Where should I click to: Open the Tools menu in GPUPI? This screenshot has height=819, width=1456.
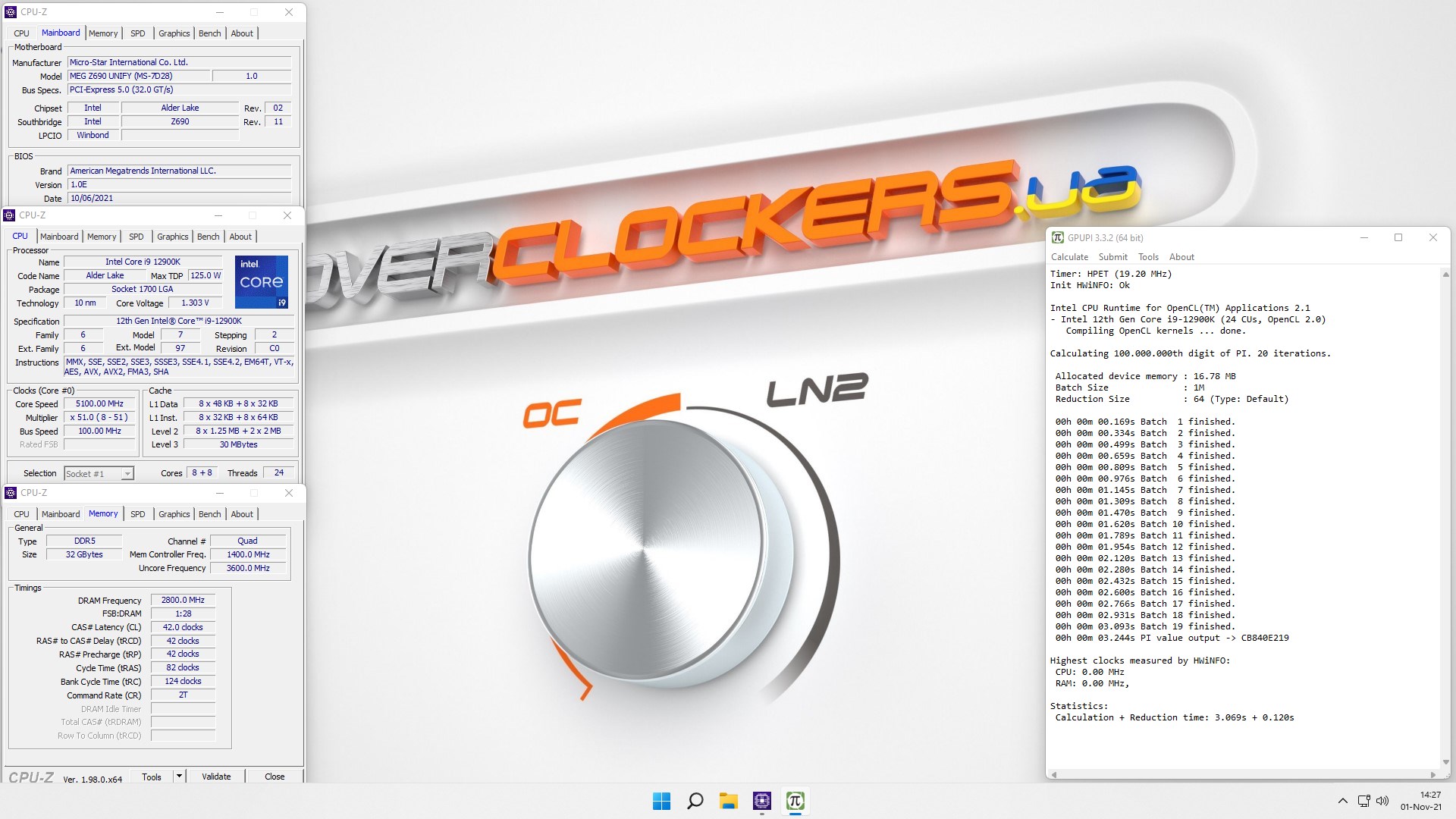[x=1148, y=257]
